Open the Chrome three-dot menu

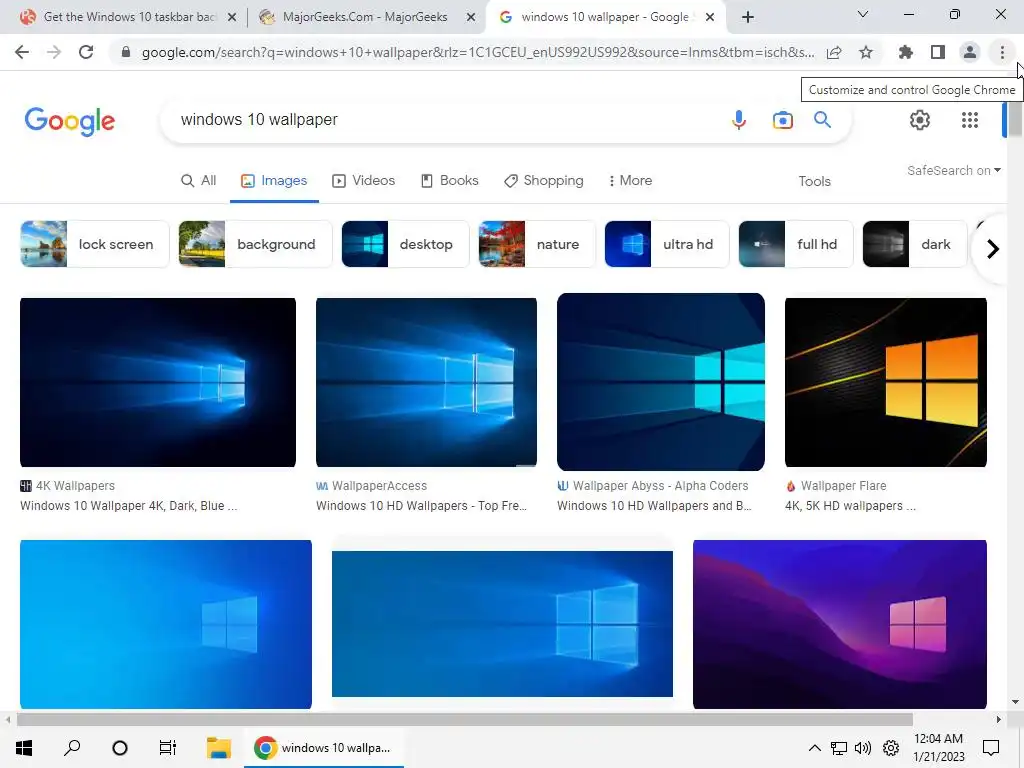1002,52
